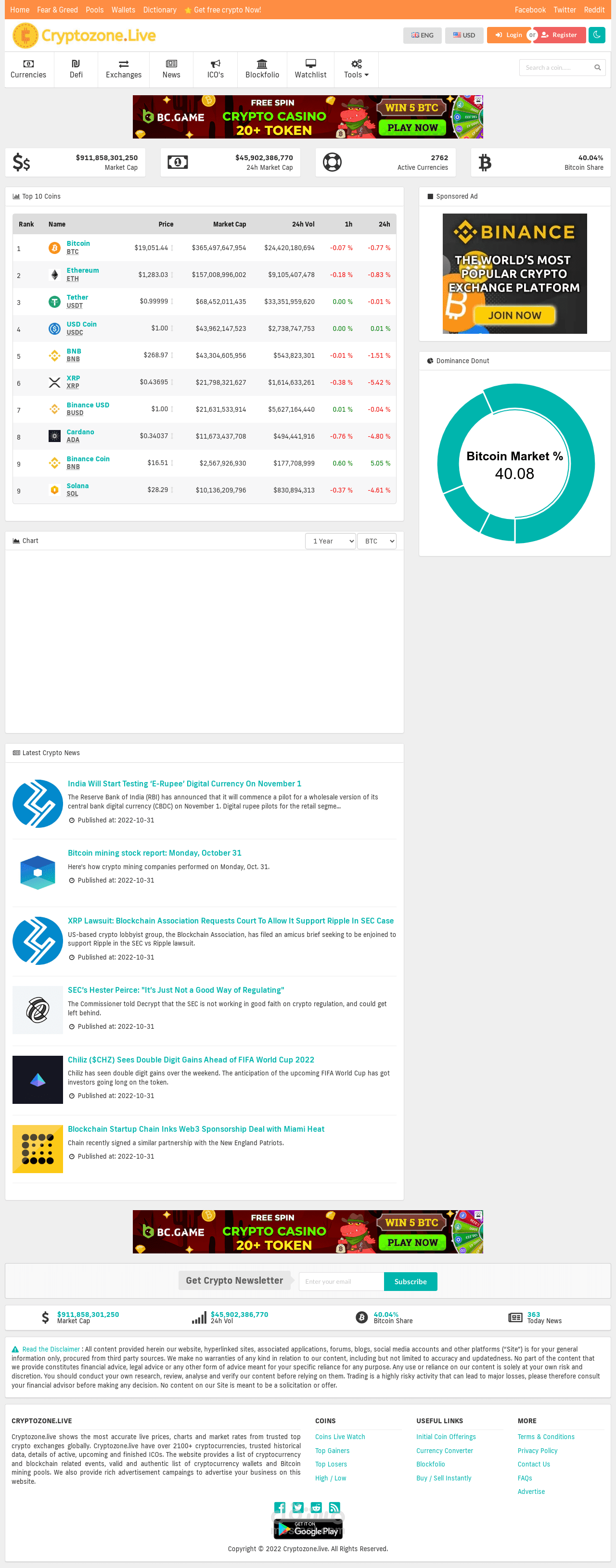This screenshot has height=1568, width=616.
Task: Click the Binance USD coin icon
Action: click(x=54, y=409)
